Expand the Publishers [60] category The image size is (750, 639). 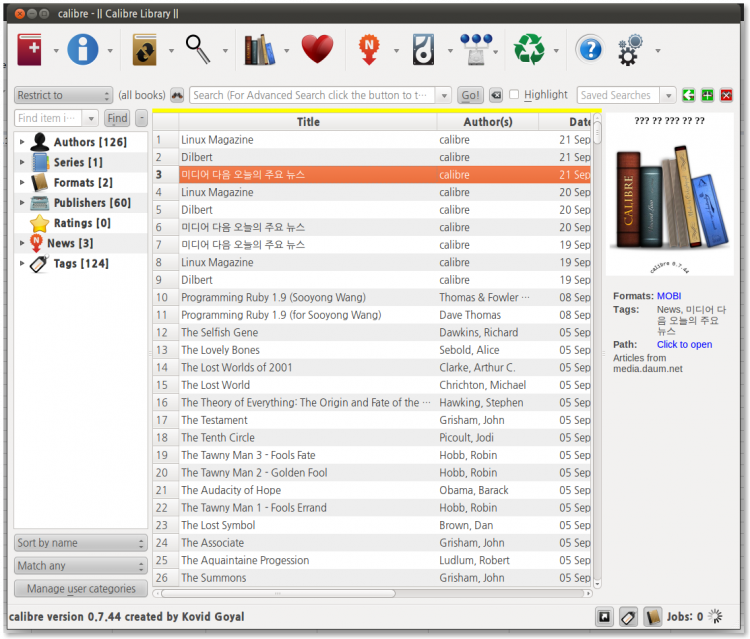[22, 203]
